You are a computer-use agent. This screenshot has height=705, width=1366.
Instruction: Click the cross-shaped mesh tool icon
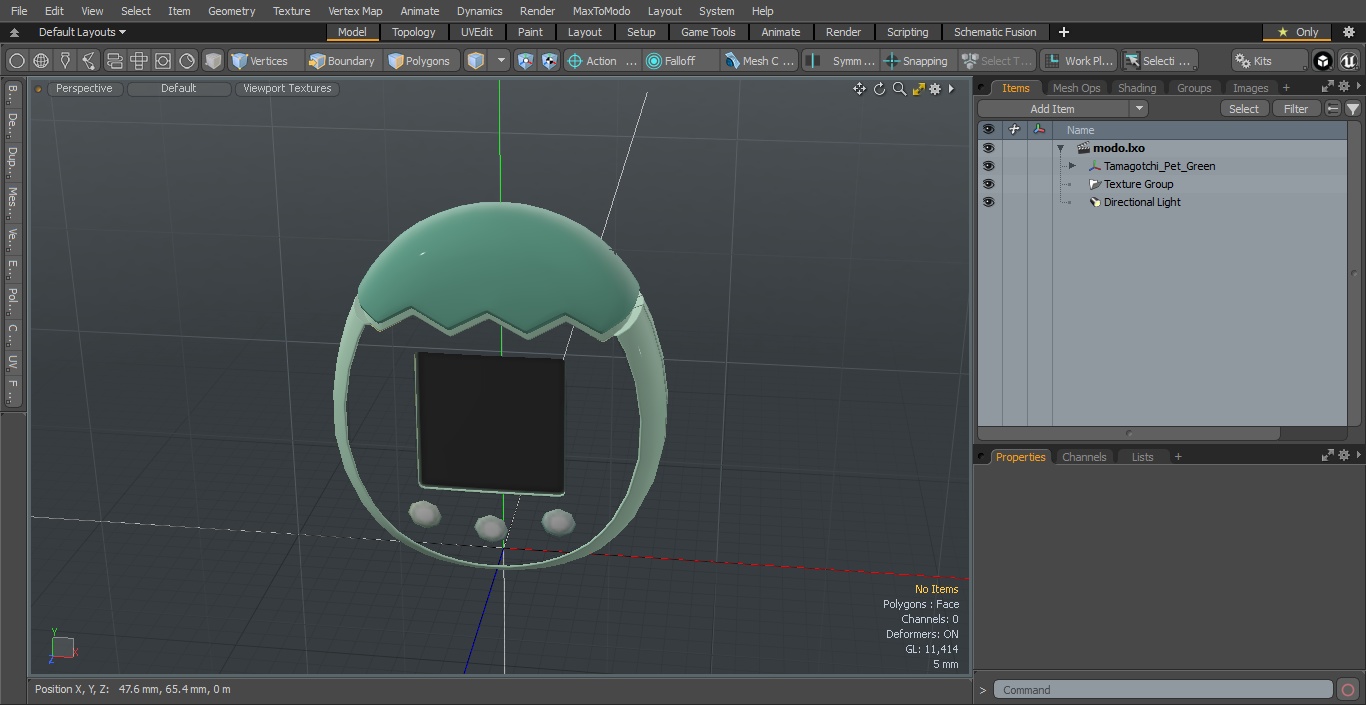[138, 61]
